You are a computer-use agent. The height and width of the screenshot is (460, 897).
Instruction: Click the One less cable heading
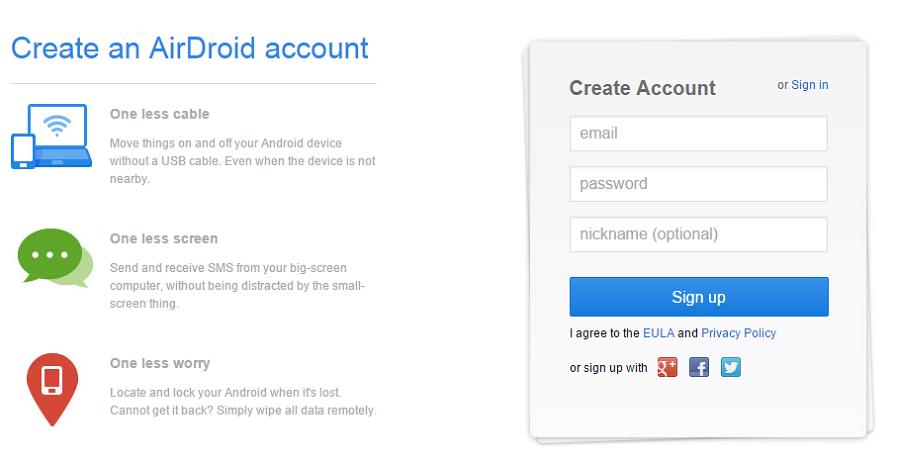pos(160,114)
